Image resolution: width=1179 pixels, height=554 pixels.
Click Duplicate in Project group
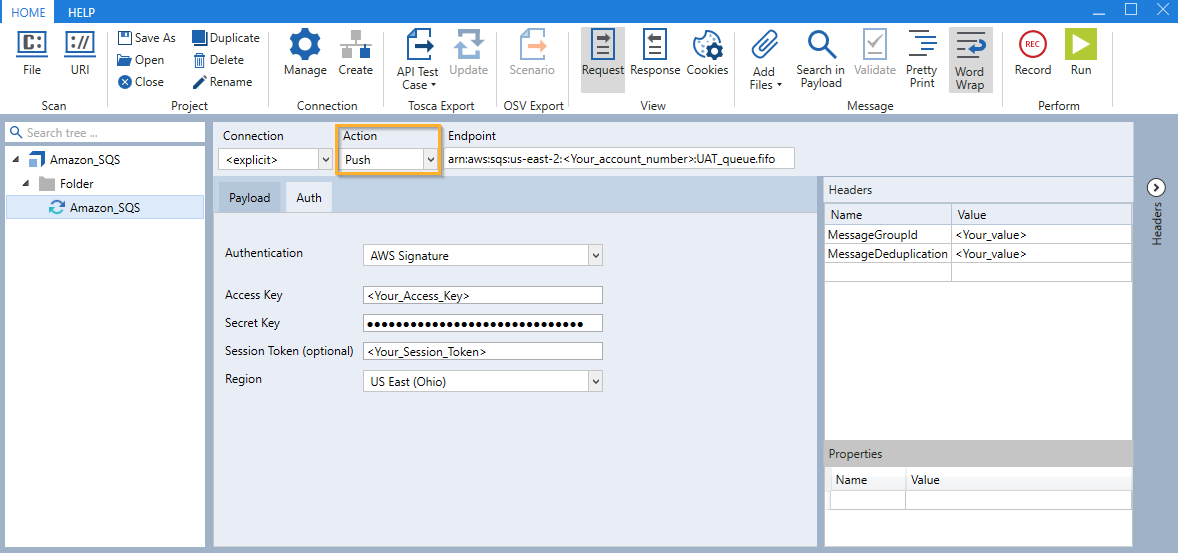[x=225, y=38]
